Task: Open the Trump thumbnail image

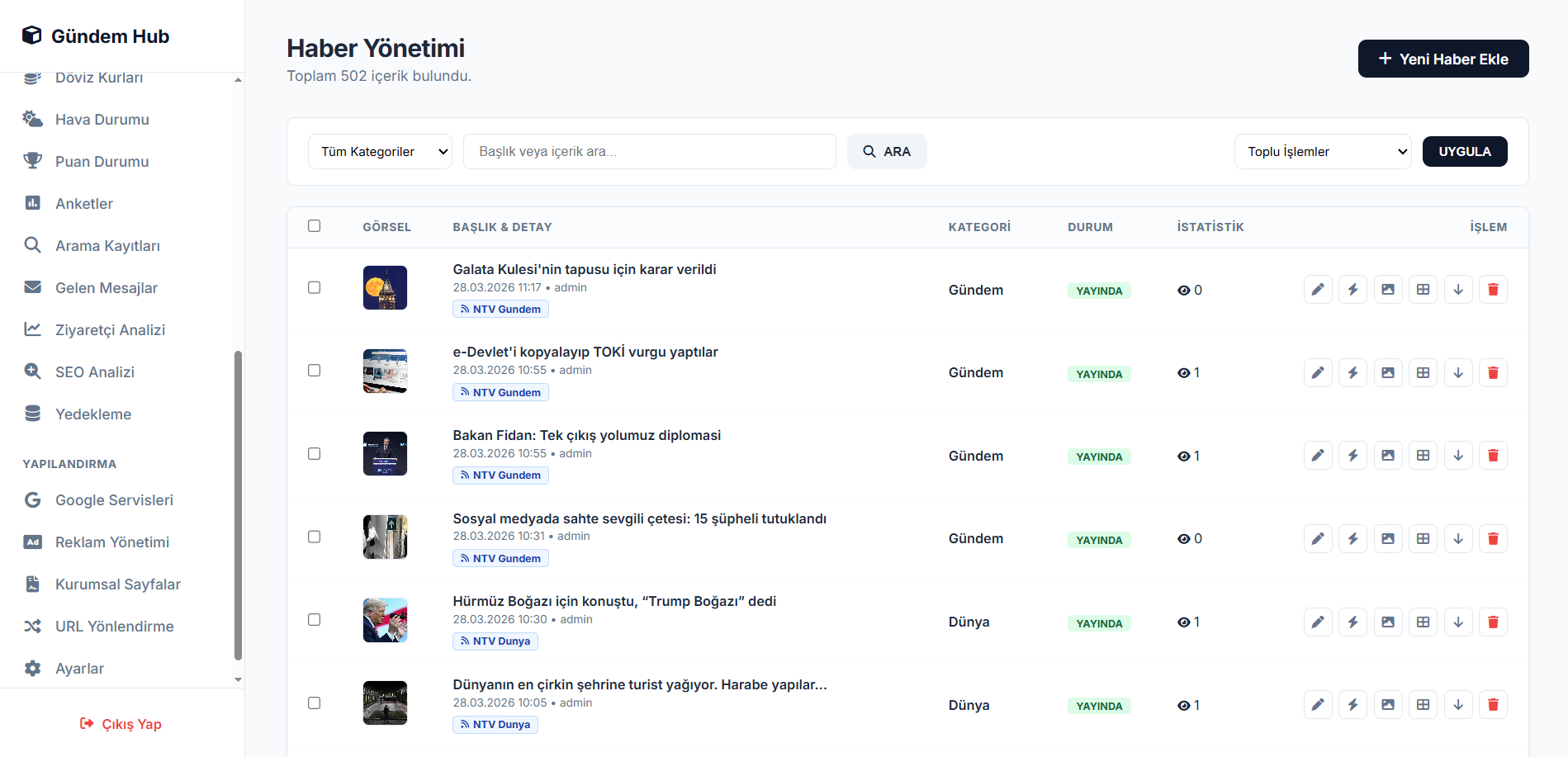Action: click(385, 620)
